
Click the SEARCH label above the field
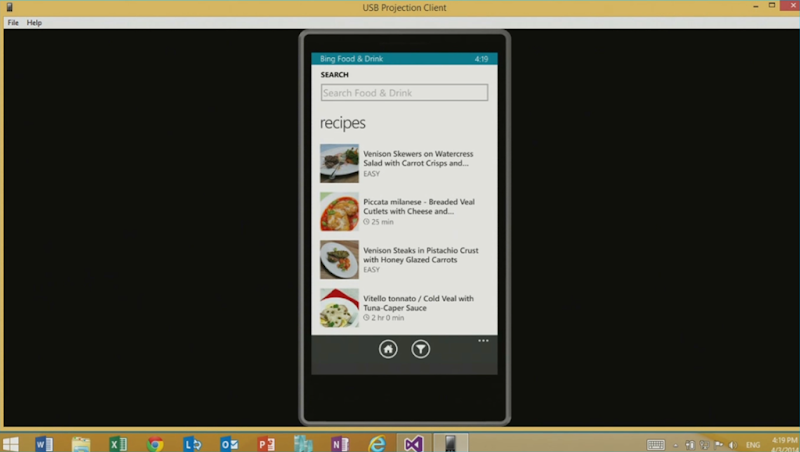(335, 74)
